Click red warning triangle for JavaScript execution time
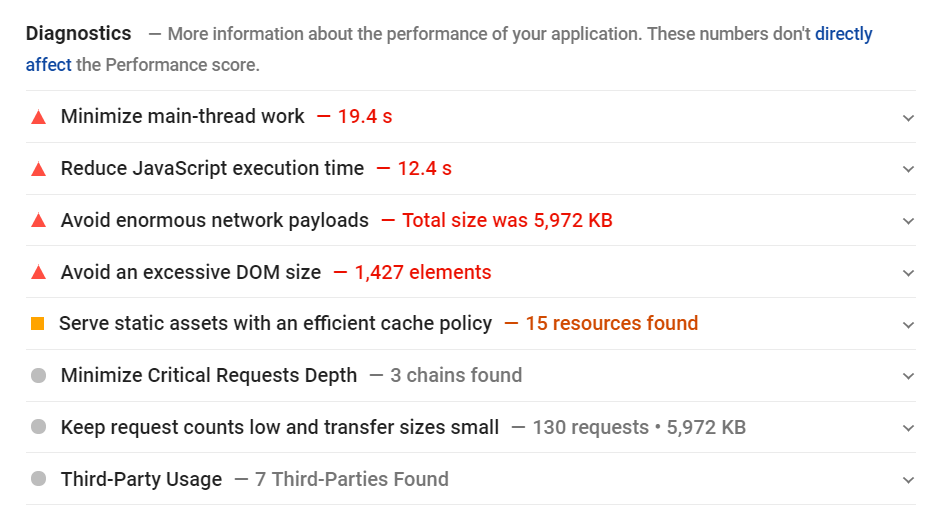The width and height of the screenshot is (944, 520). (x=39, y=169)
